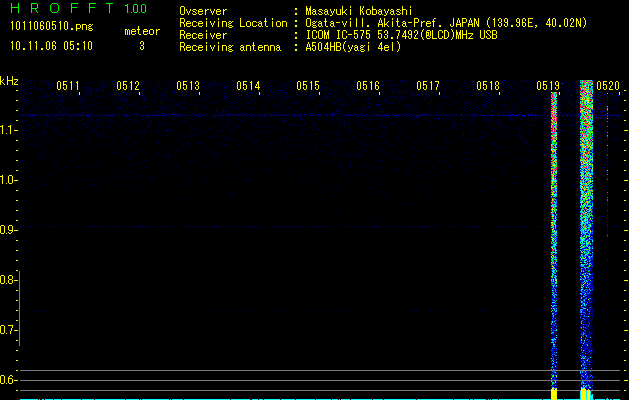Click the 0518 time marker
Screen dimensions: 629x400
tap(488, 86)
